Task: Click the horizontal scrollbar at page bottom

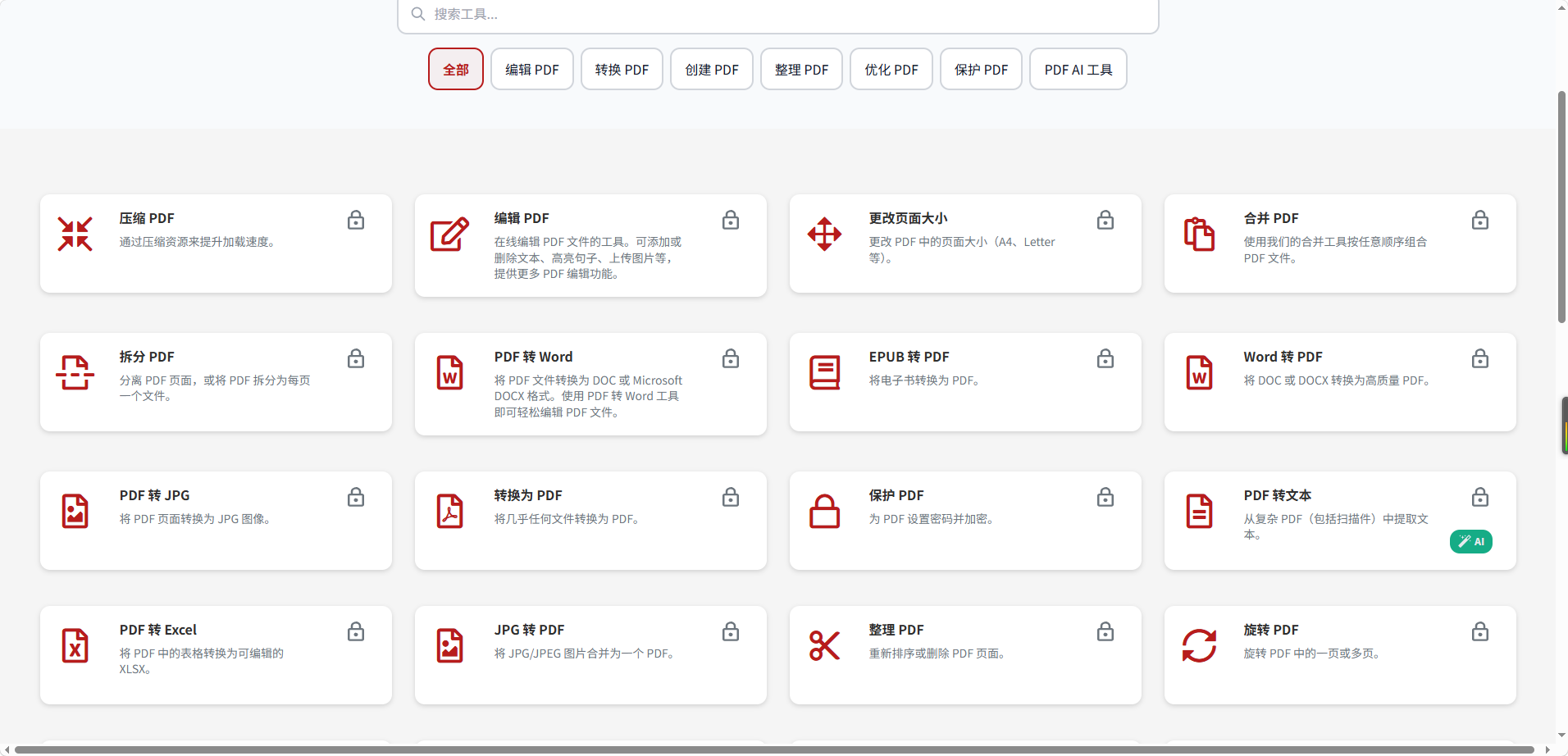Action: point(774,749)
